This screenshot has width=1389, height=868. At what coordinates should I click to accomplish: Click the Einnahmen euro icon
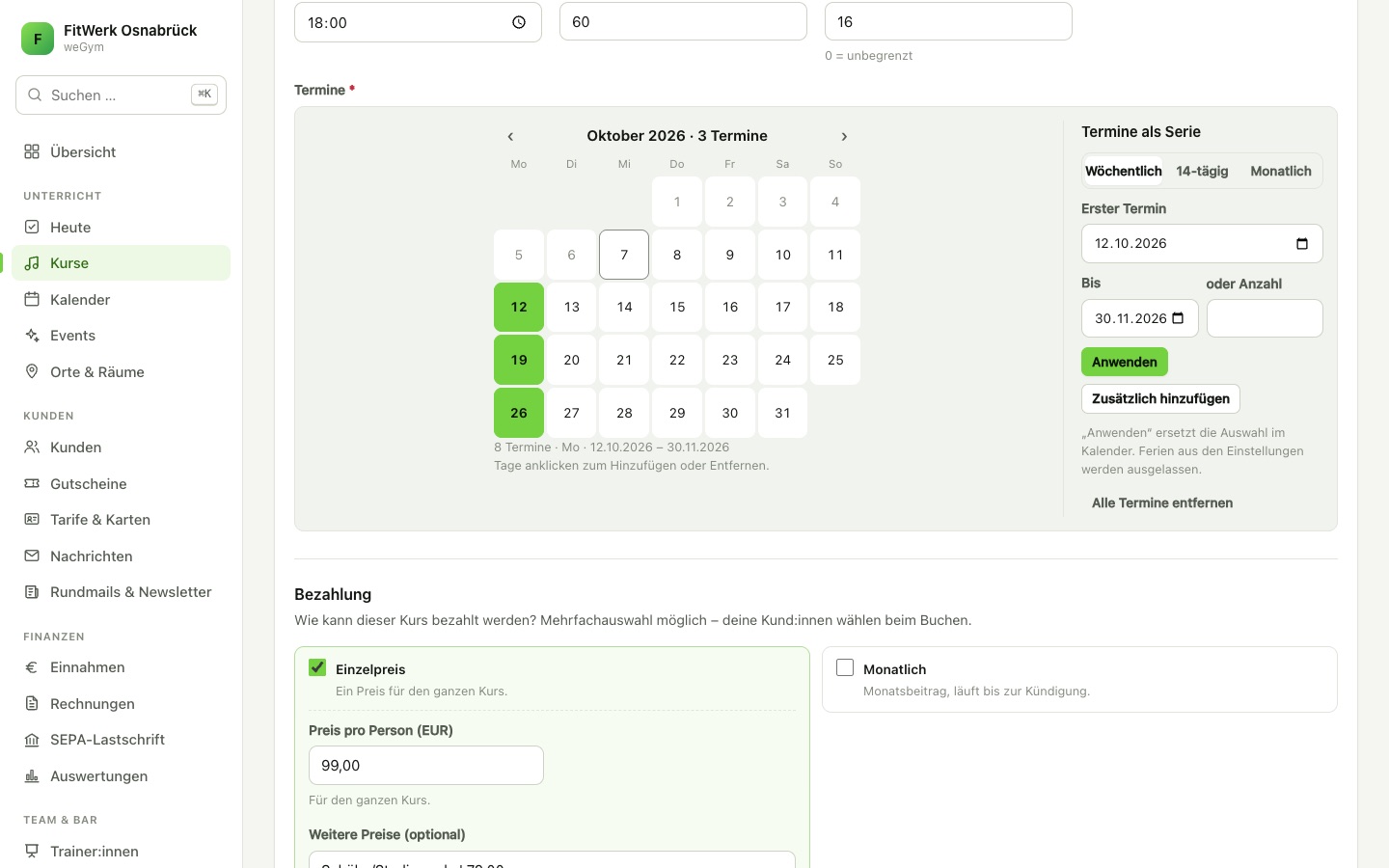32,666
